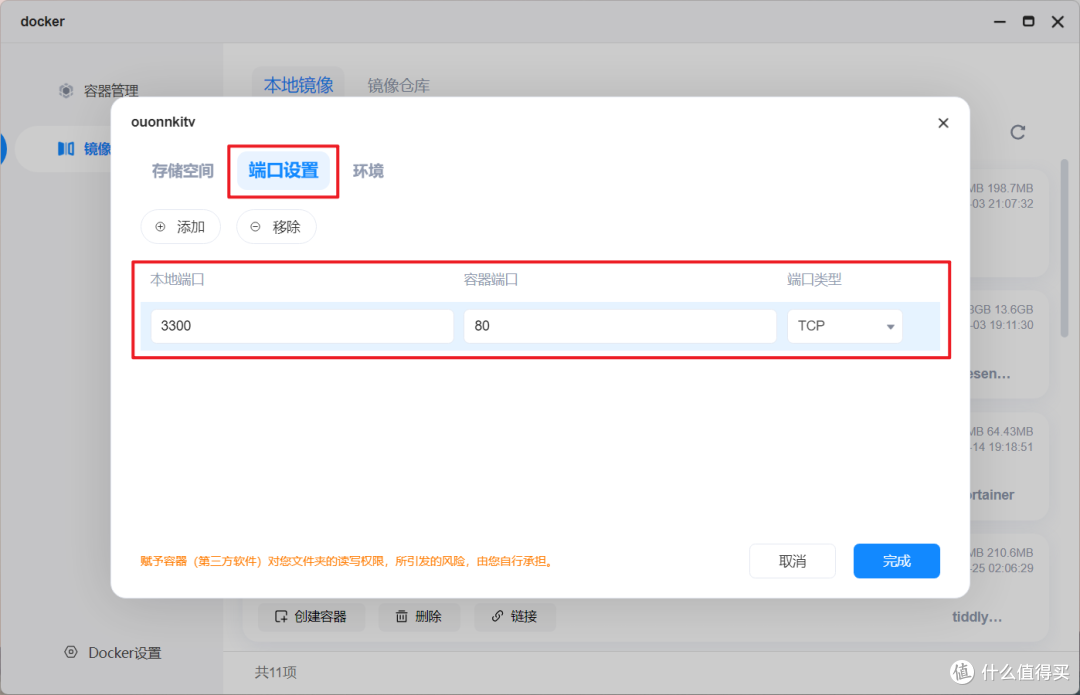
Task: Click the 删除 button in the docker window
Action: [x=419, y=616]
